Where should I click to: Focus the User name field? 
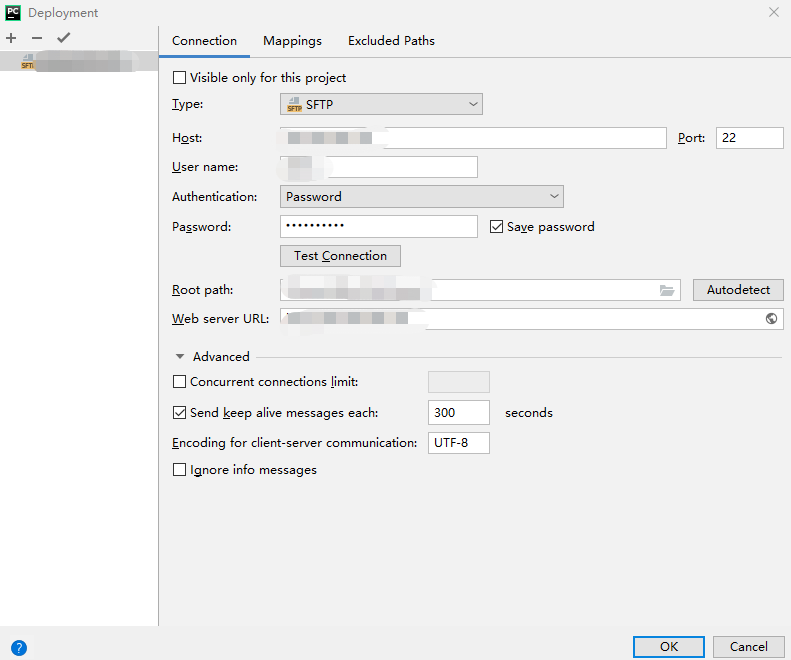point(379,167)
